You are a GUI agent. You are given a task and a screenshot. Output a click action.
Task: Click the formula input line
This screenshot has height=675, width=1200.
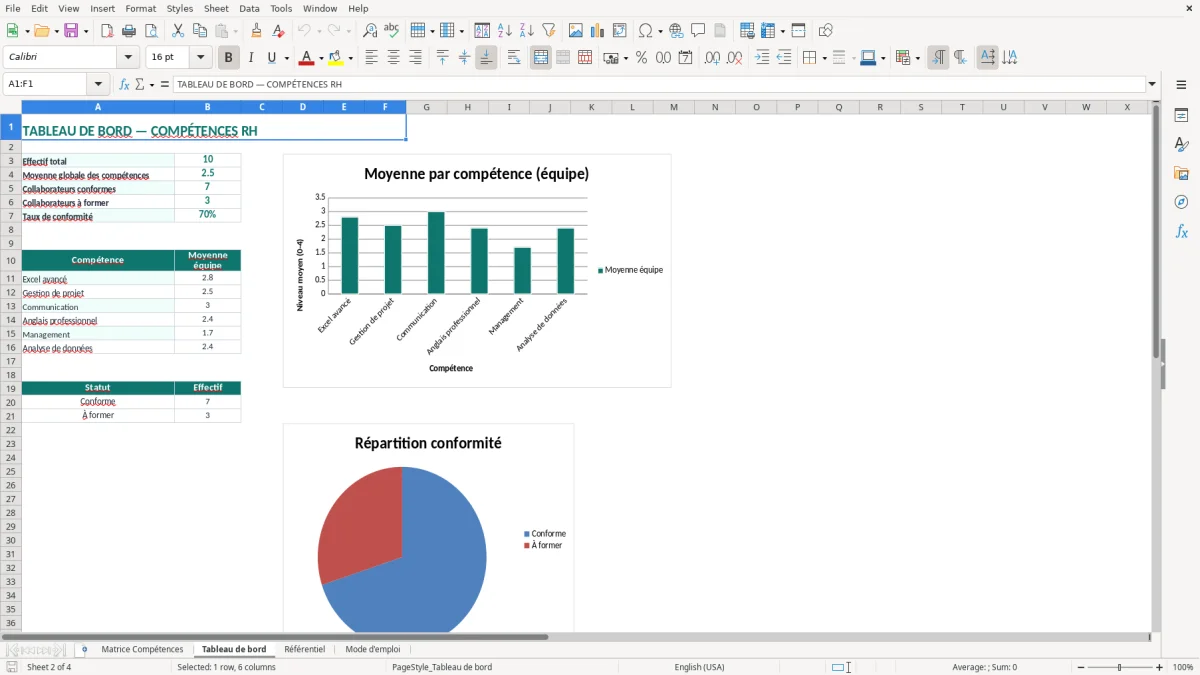(x=659, y=85)
